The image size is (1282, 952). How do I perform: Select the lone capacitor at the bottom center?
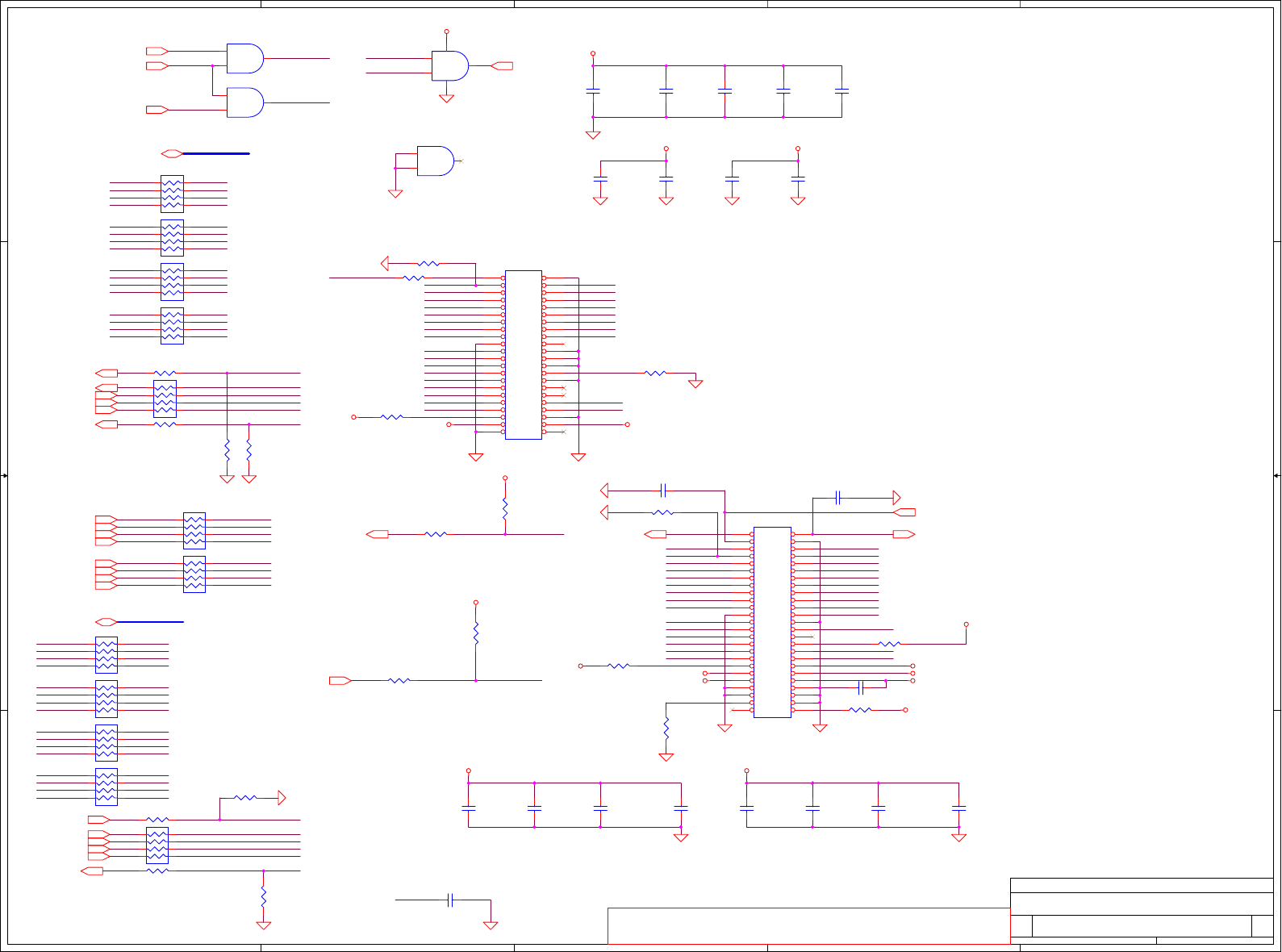click(450, 900)
